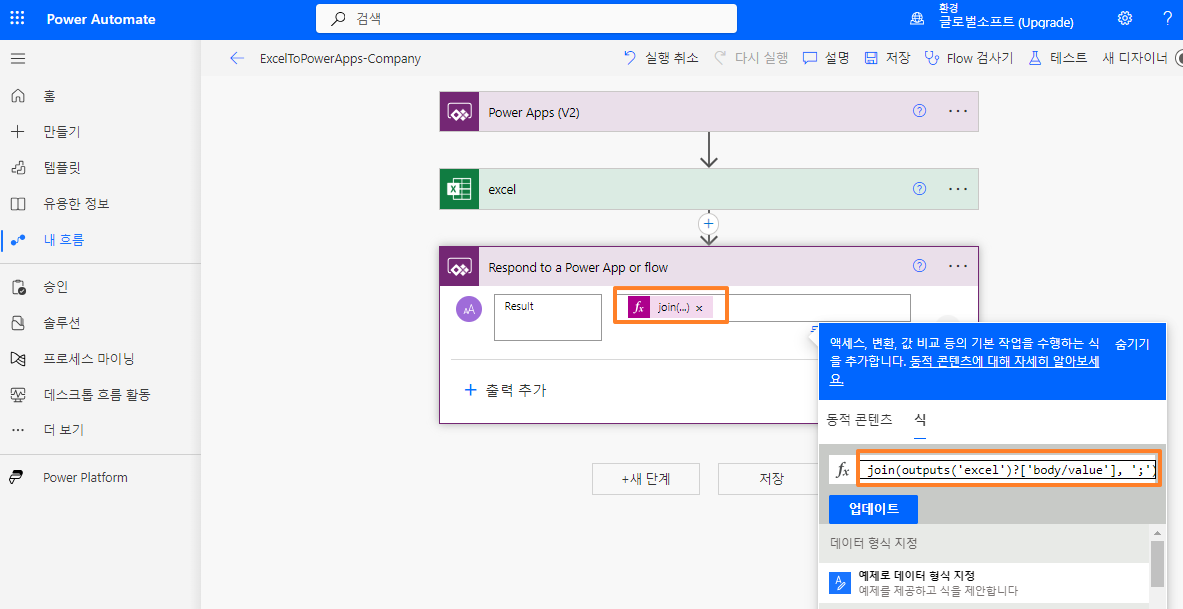
Task: Click the flow name ExcelToPowerApps-Company
Action: point(340,59)
